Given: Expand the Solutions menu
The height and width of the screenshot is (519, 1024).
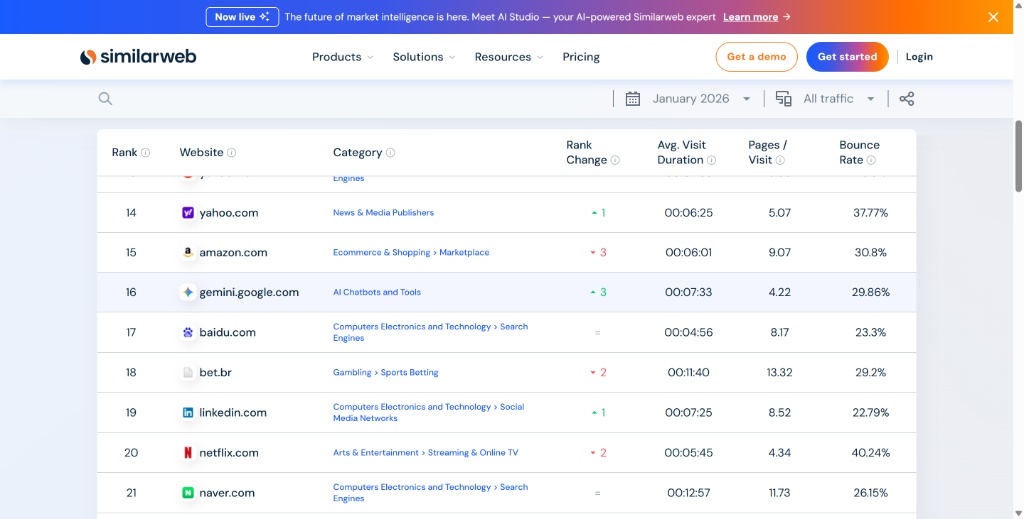Looking at the screenshot, I should [424, 57].
